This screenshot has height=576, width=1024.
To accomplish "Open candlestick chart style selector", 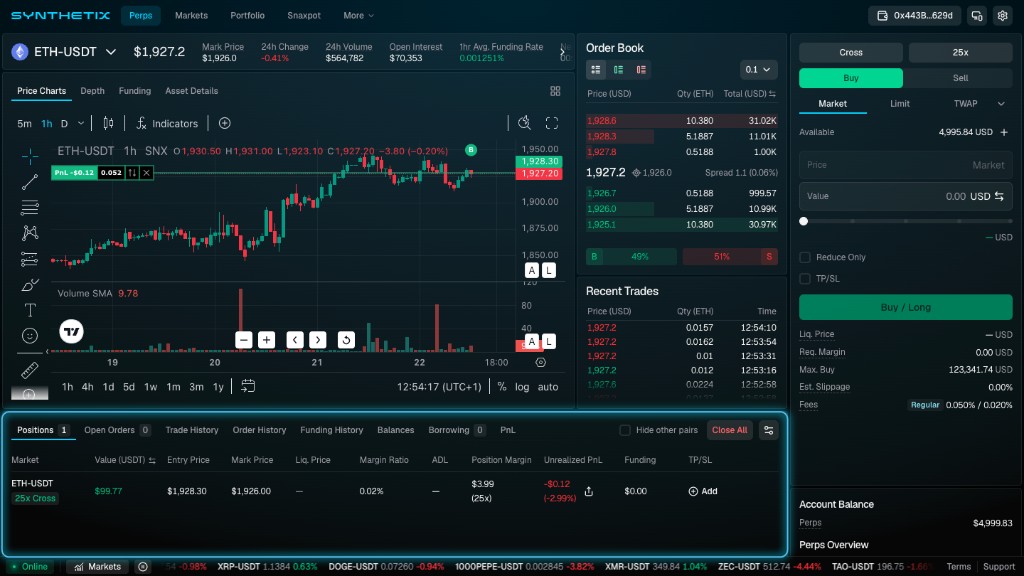I will pyautogui.click(x=108, y=123).
